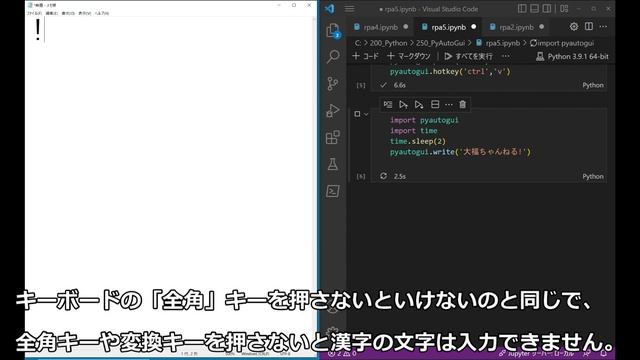The image size is (640, 360).
Task: Delete the cell with trash icon
Action: click(x=462, y=104)
